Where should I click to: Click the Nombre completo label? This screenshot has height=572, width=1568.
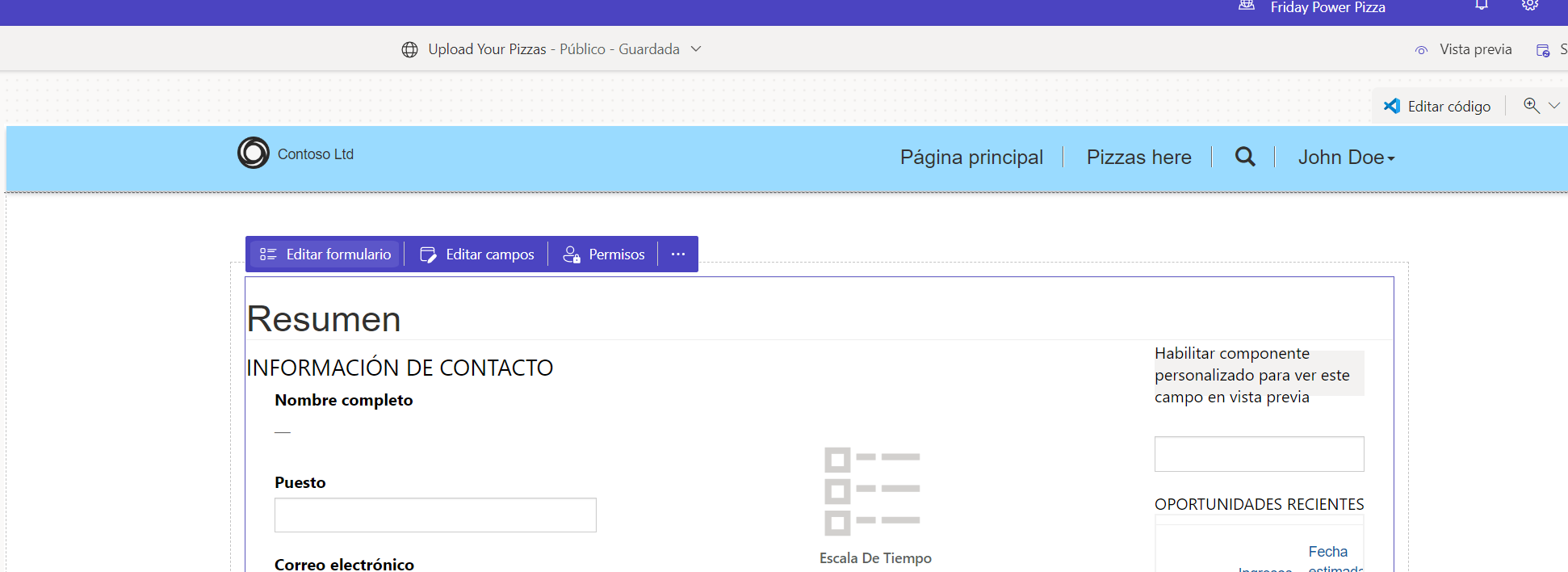(x=344, y=400)
